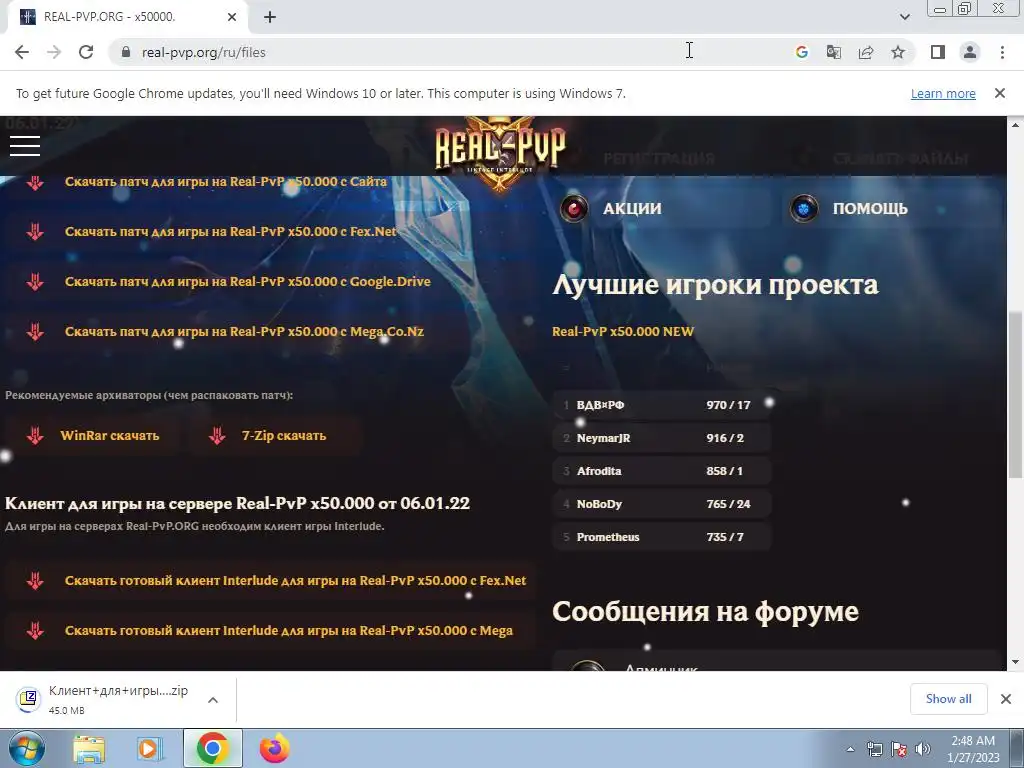This screenshot has width=1024, height=768.
Task: Open a new browser tab
Action: (270, 17)
